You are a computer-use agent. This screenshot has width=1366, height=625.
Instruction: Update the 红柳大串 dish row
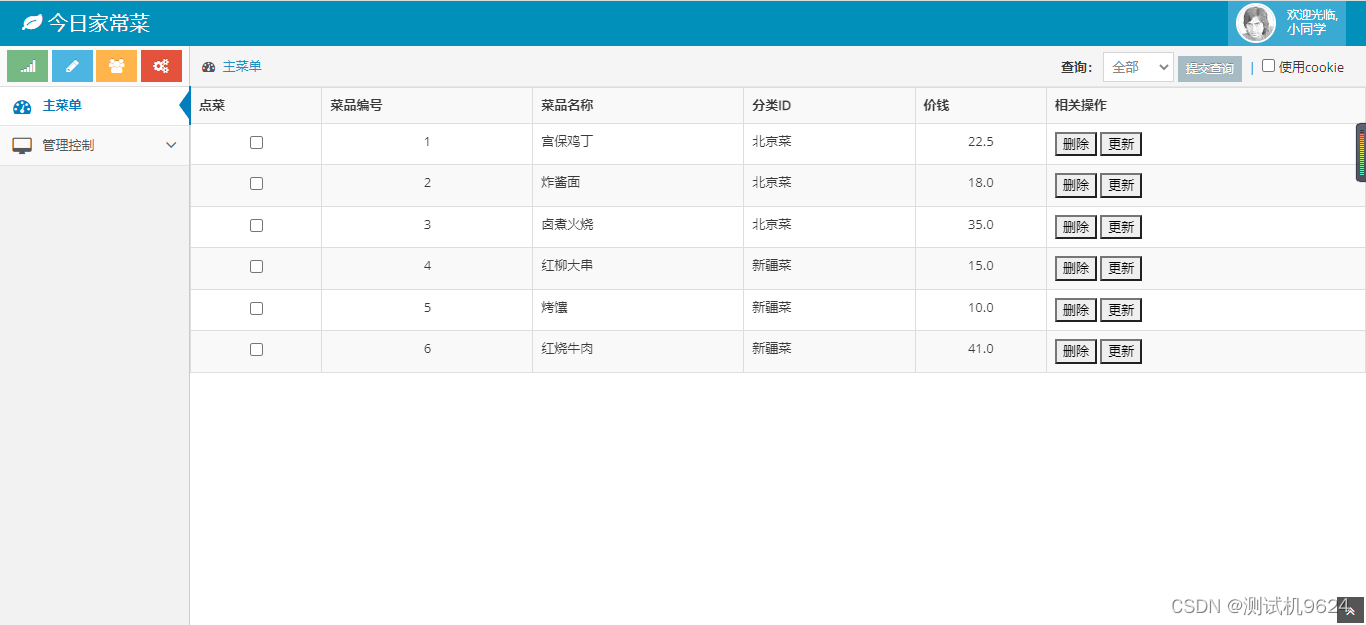pos(1121,268)
